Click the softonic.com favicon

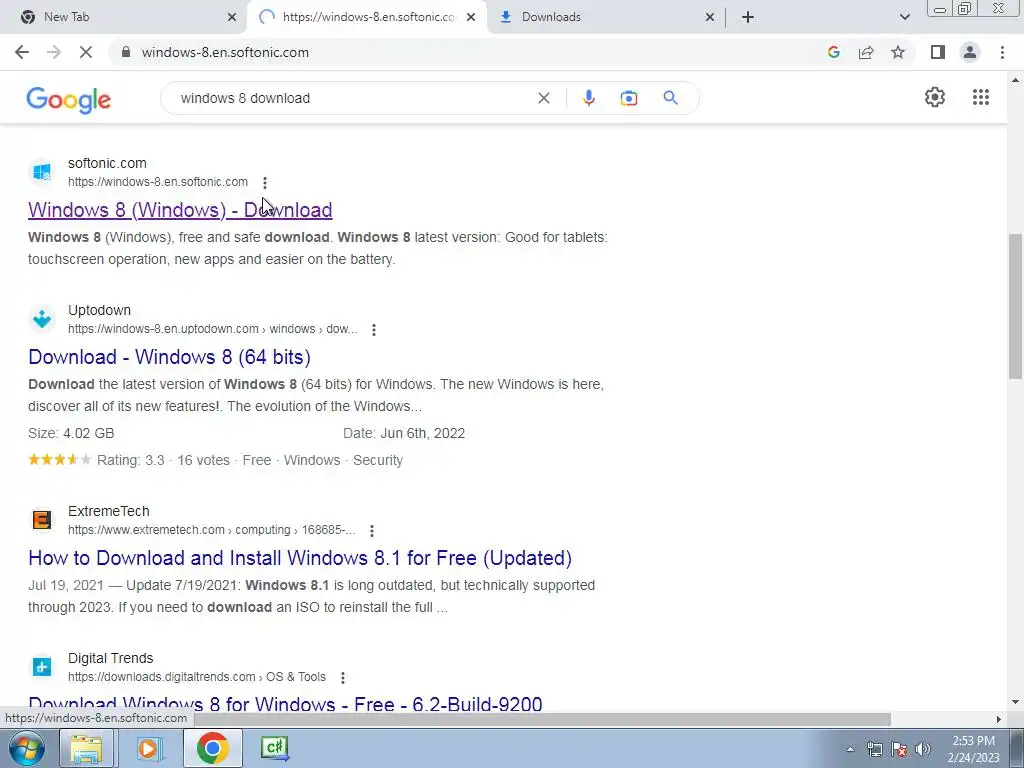pyautogui.click(x=42, y=172)
